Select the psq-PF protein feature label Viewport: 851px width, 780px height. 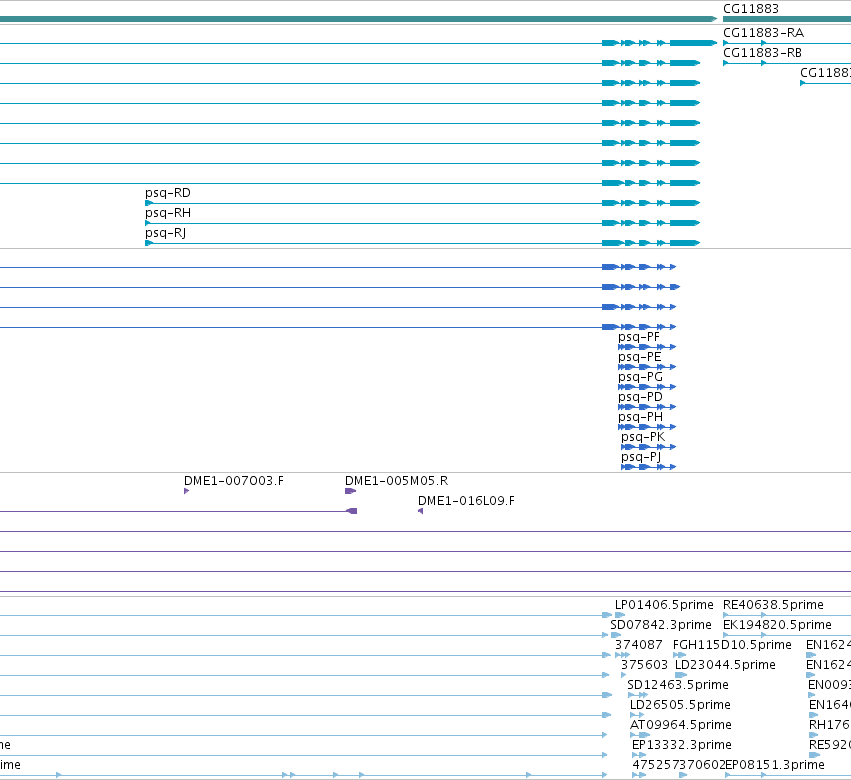(639, 337)
